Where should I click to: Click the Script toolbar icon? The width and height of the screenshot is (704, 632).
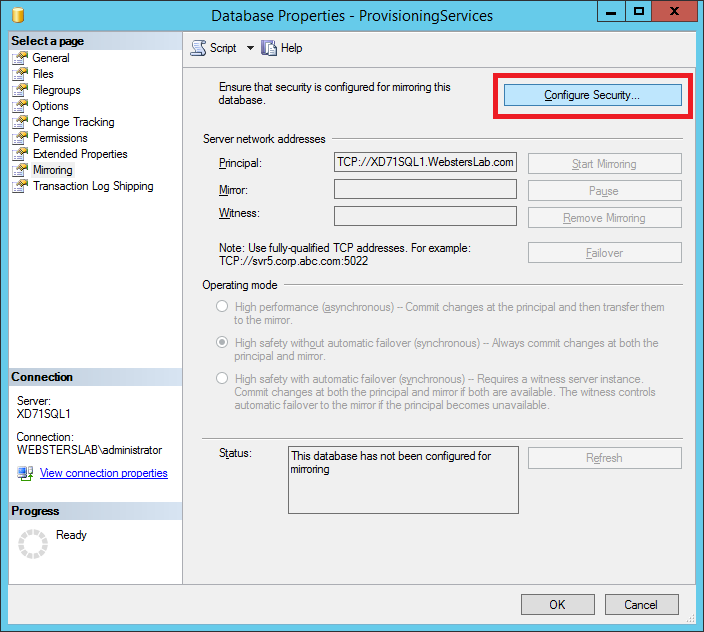click(198, 48)
